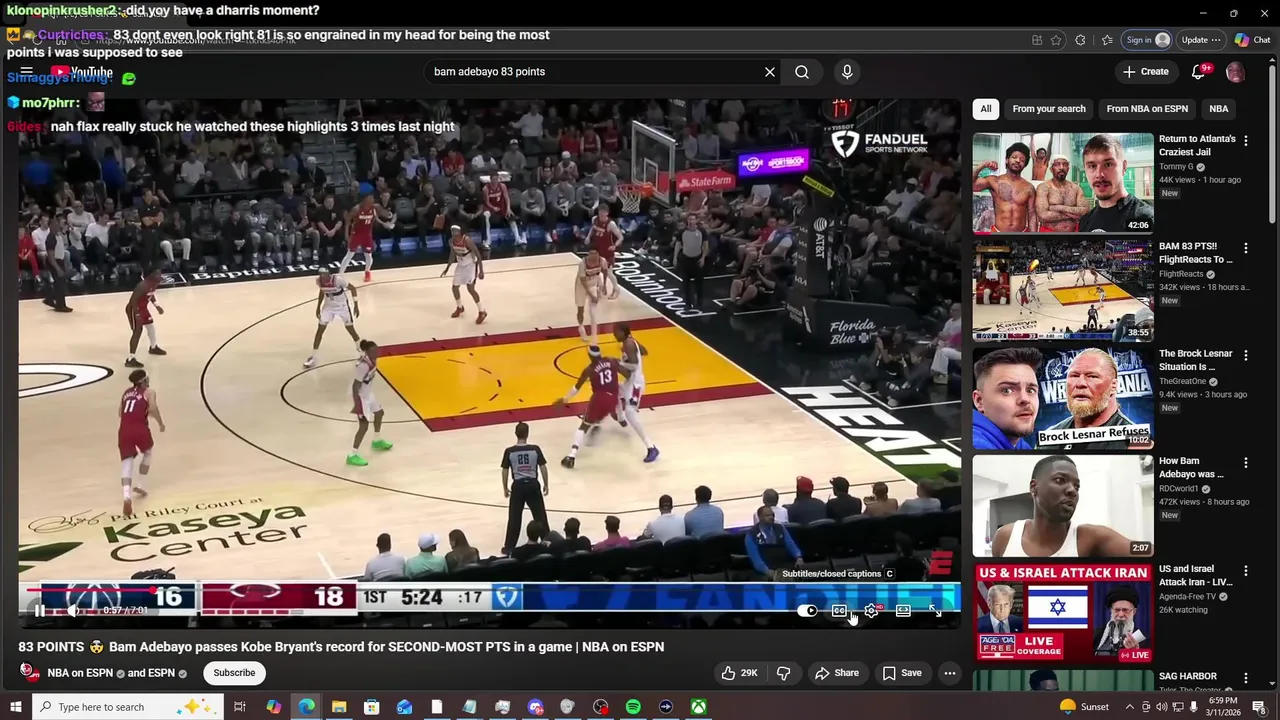Image resolution: width=1280 pixels, height=720 pixels.
Task: Select the 'From your search' chip
Action: point(1048,109)
